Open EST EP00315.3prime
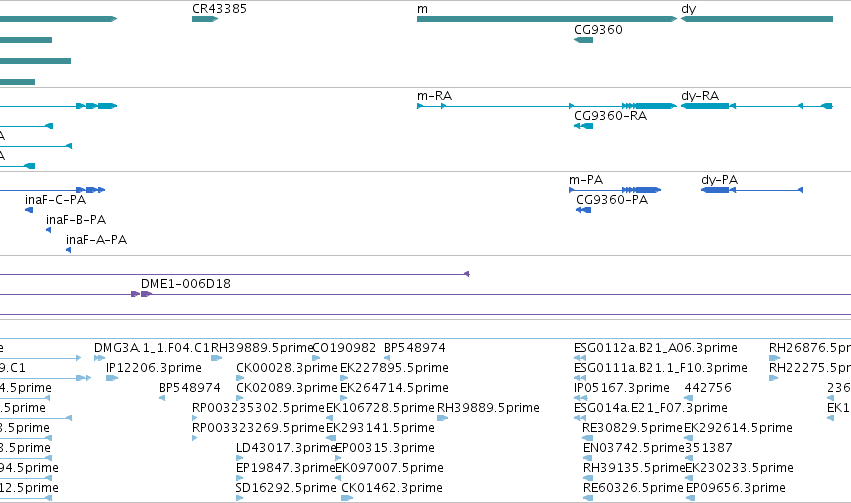This screenshot has width=851, height=503. pos(385,448)
